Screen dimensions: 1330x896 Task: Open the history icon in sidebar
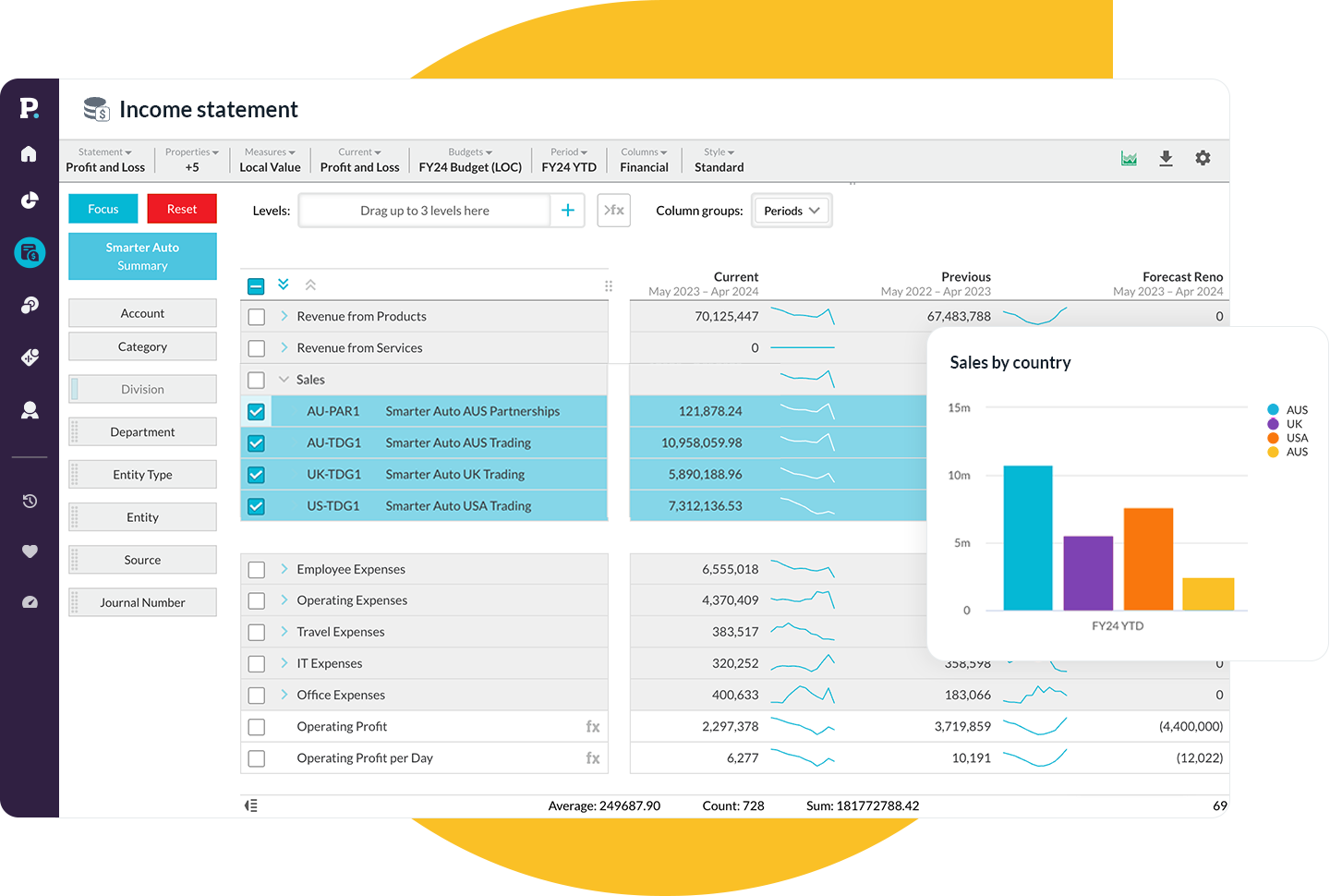tap(30, 501)
